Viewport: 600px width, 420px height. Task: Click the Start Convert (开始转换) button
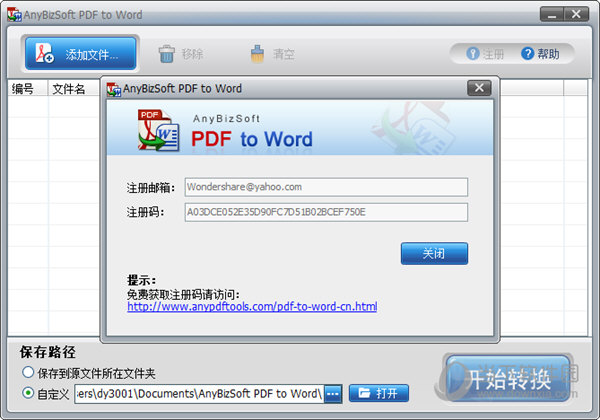tap(509, 378)
